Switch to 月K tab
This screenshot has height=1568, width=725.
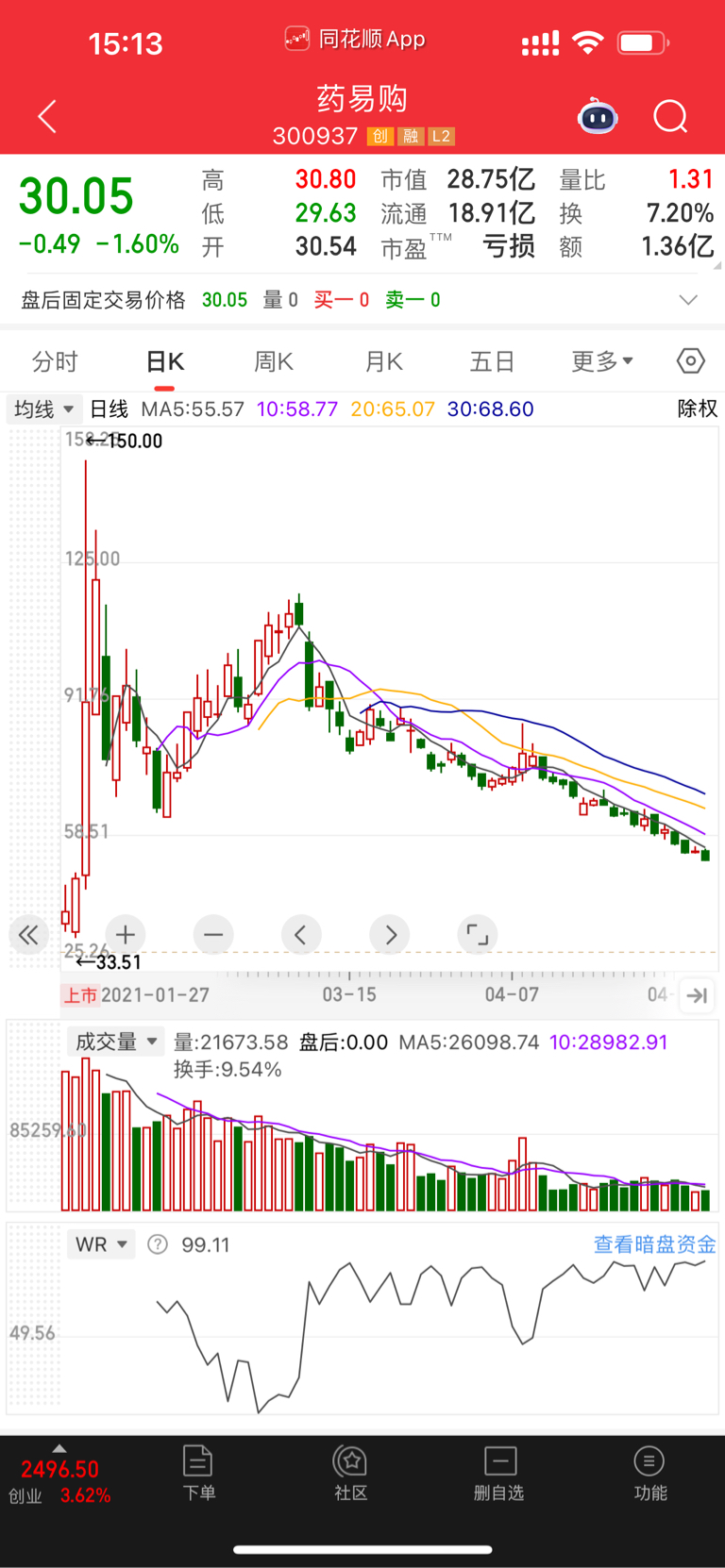[x=383, y=361]
